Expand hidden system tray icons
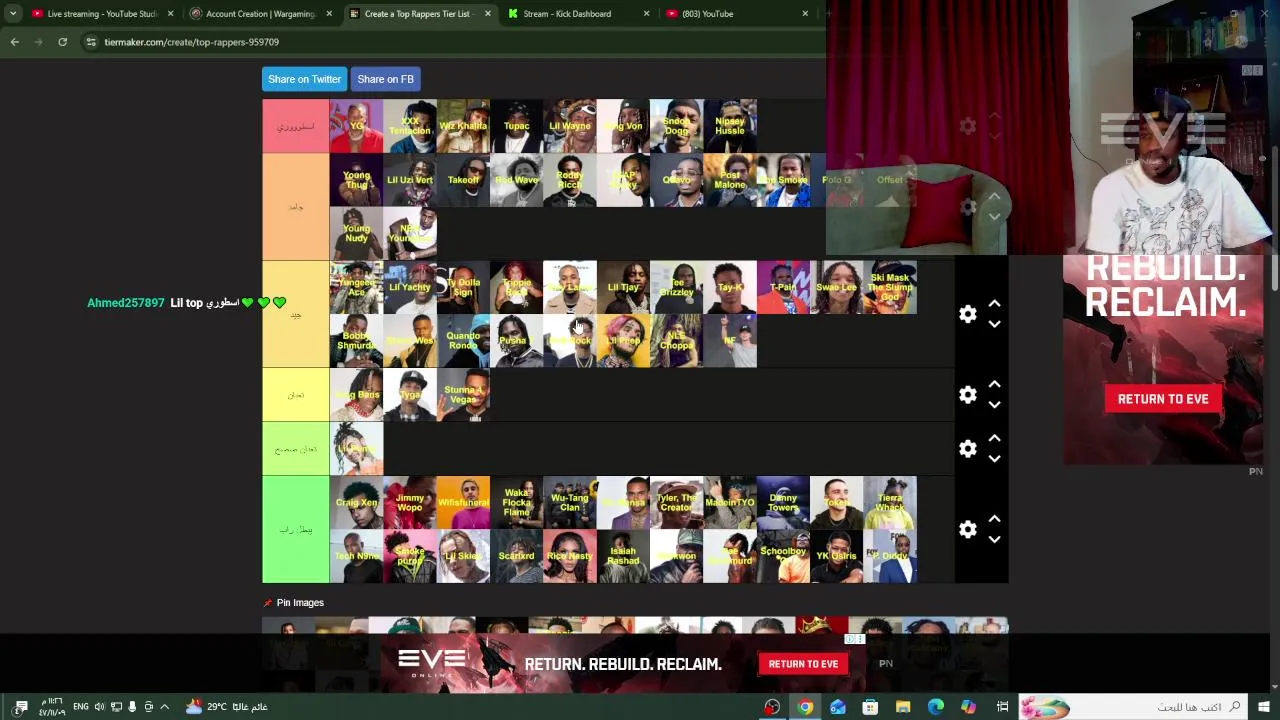The image size is (1280, 720). point(165,707)
